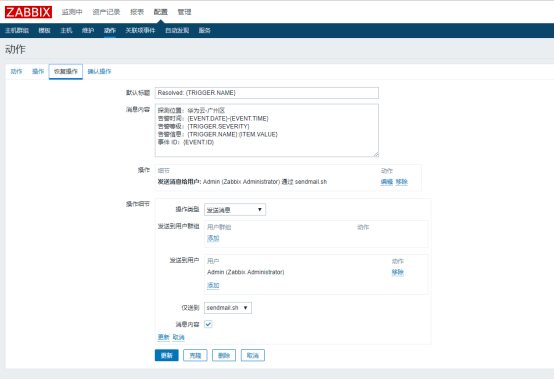Viewport: 554px width, 380px height.
Task: Go to 模板 in the submenu bar
Action: click(45, 30)
